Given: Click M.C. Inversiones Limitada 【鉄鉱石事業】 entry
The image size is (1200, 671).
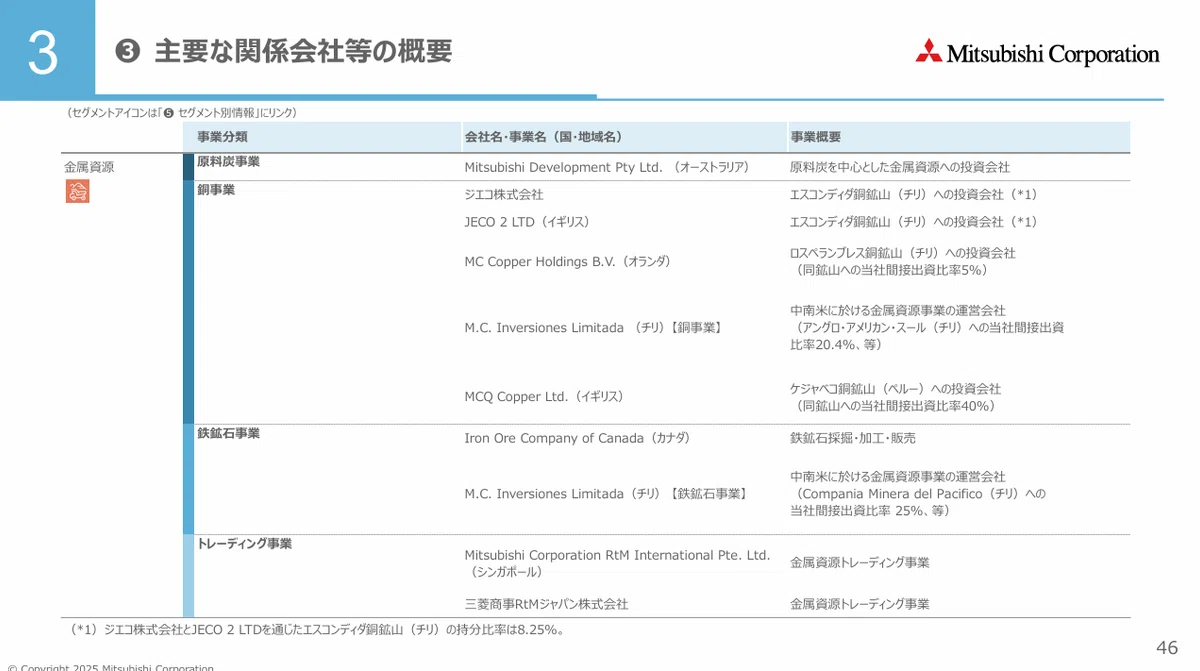Looking at the screenshot, I should click(x=606, y=493).
